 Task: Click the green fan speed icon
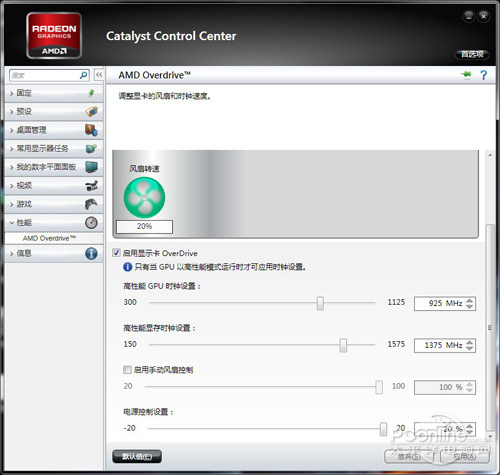[144, 197]
